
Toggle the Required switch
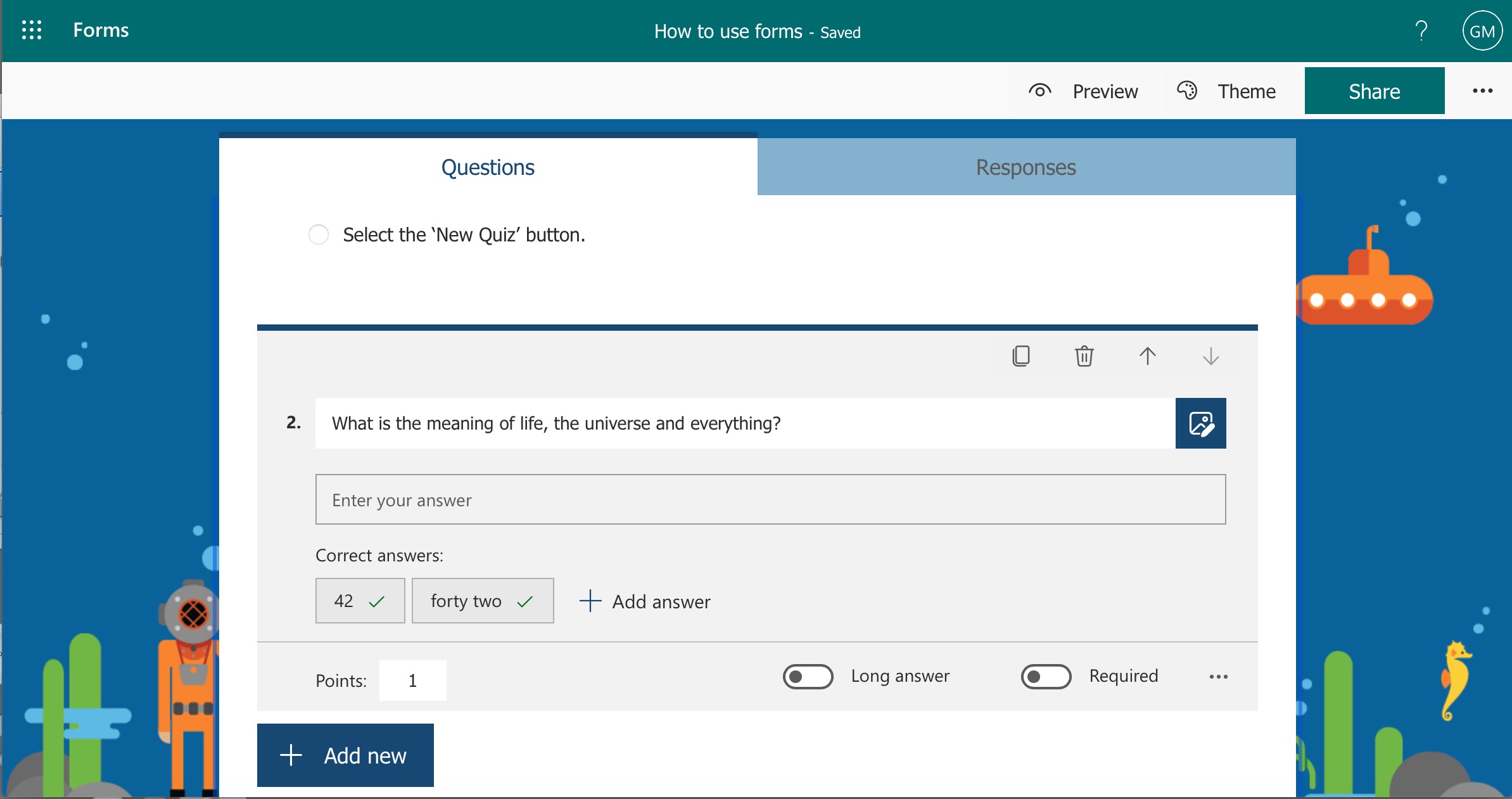1046,676
